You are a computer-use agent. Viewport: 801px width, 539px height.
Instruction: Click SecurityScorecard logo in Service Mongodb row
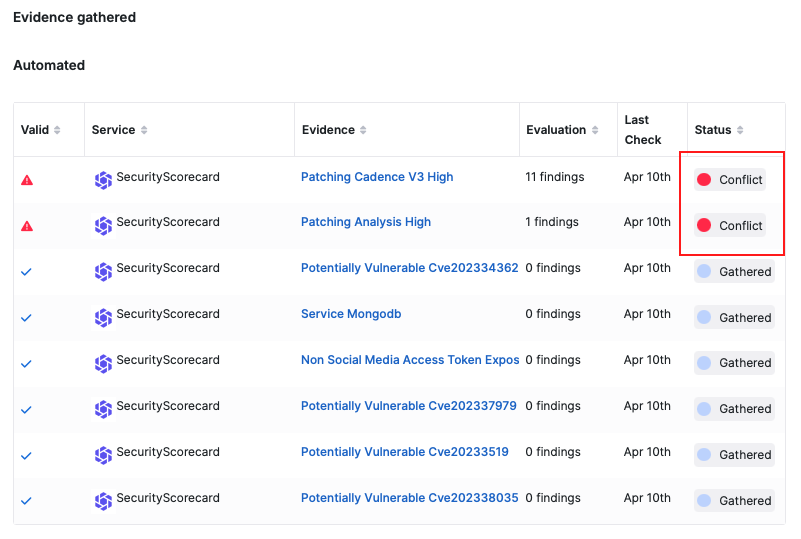[x=103, y=317]
